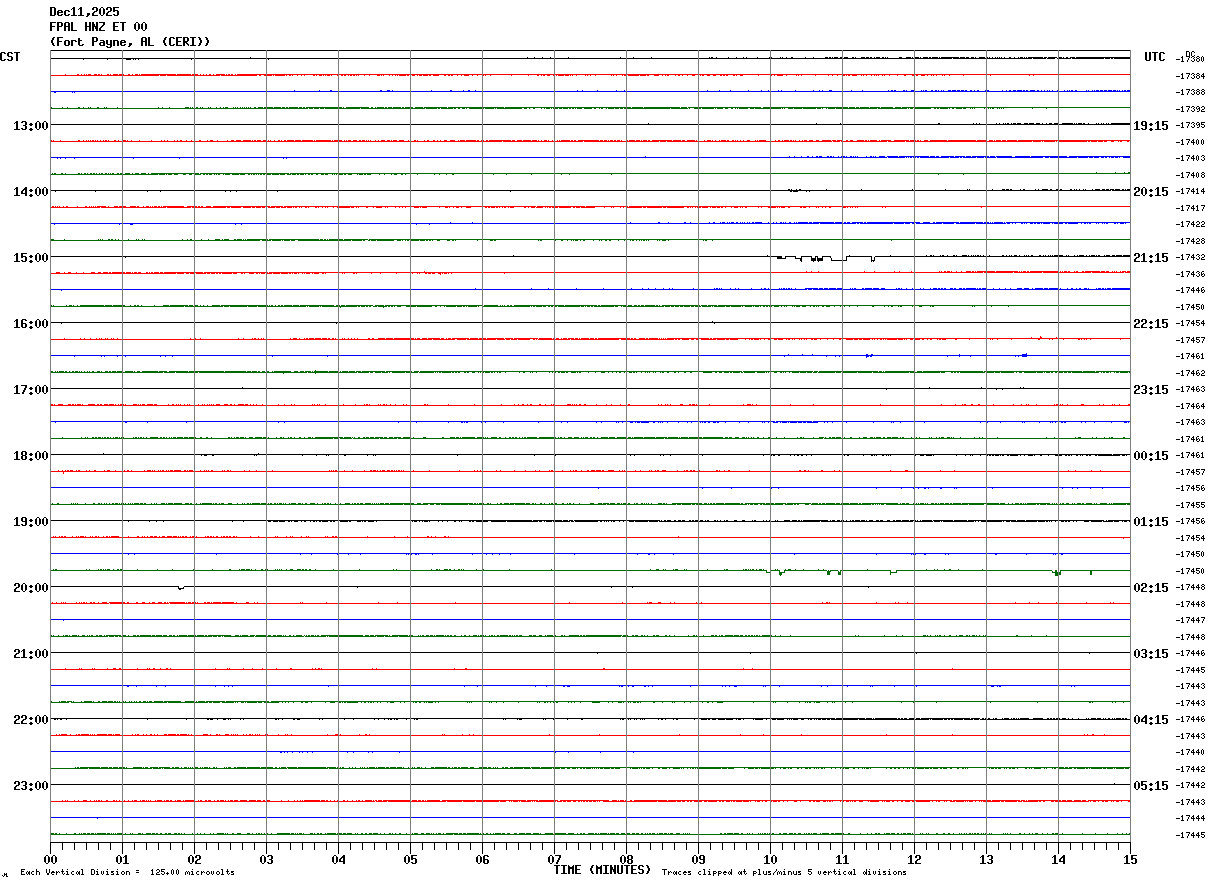Image resolution: width=1210 pixels, height=886 pixels.
Task: Select the FPAL HNZ ET 00 station label
Action: (98, 27)
